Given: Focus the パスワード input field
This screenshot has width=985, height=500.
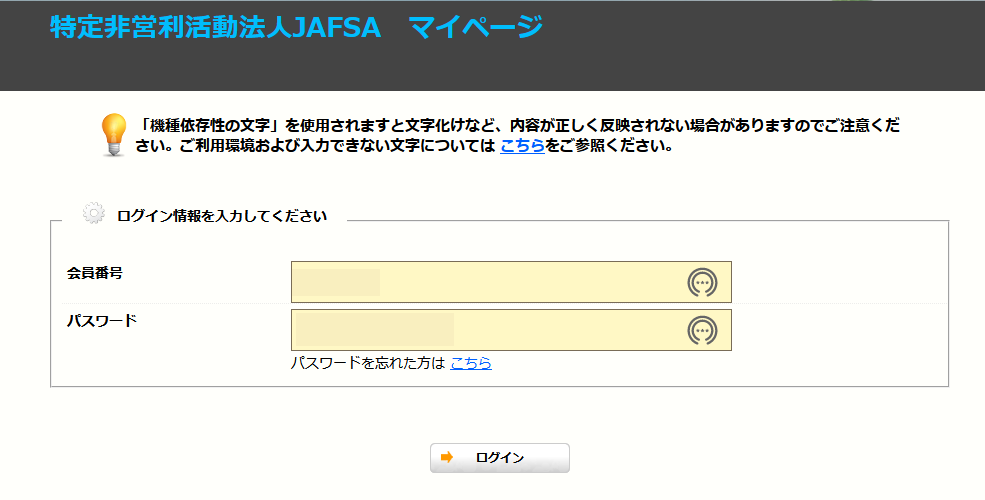Looking at the screenshot, I should pos(511,330).
